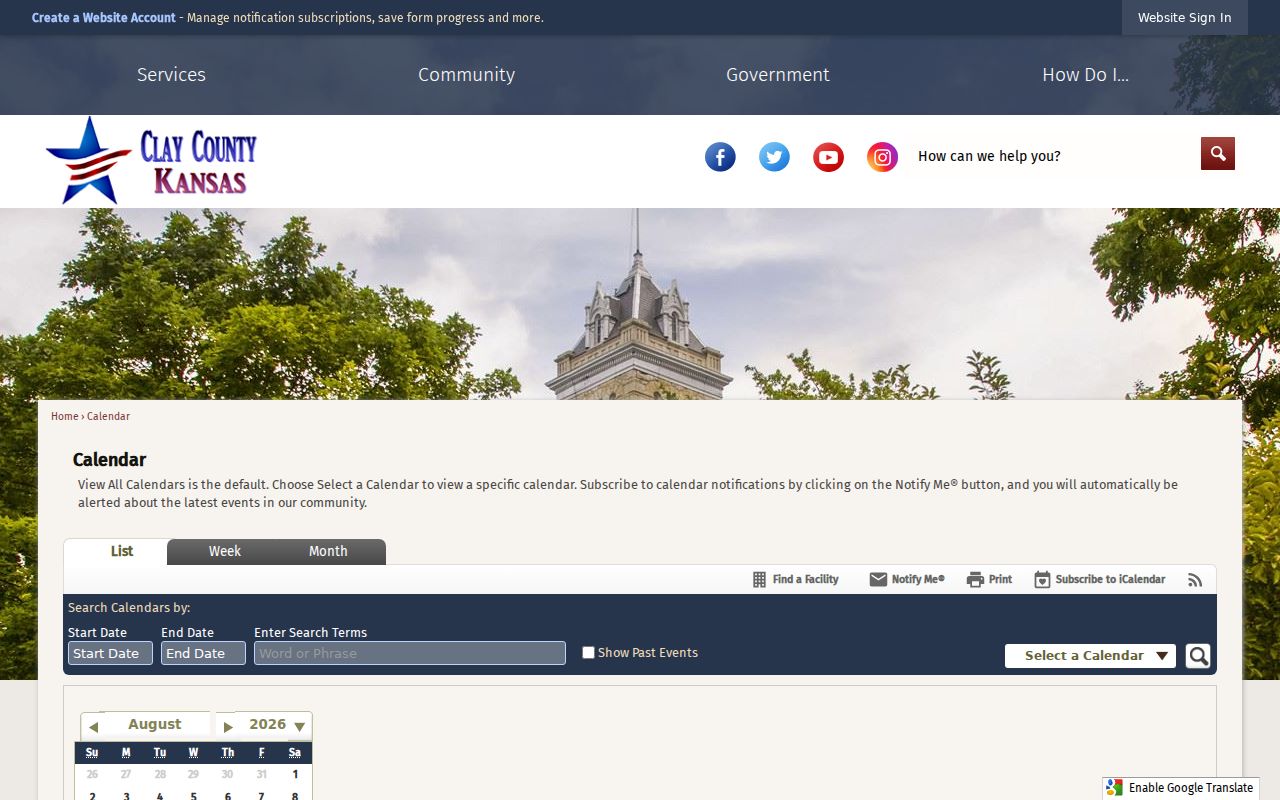
Task: Open the Twitter social icon
Action: coord(774,157)
